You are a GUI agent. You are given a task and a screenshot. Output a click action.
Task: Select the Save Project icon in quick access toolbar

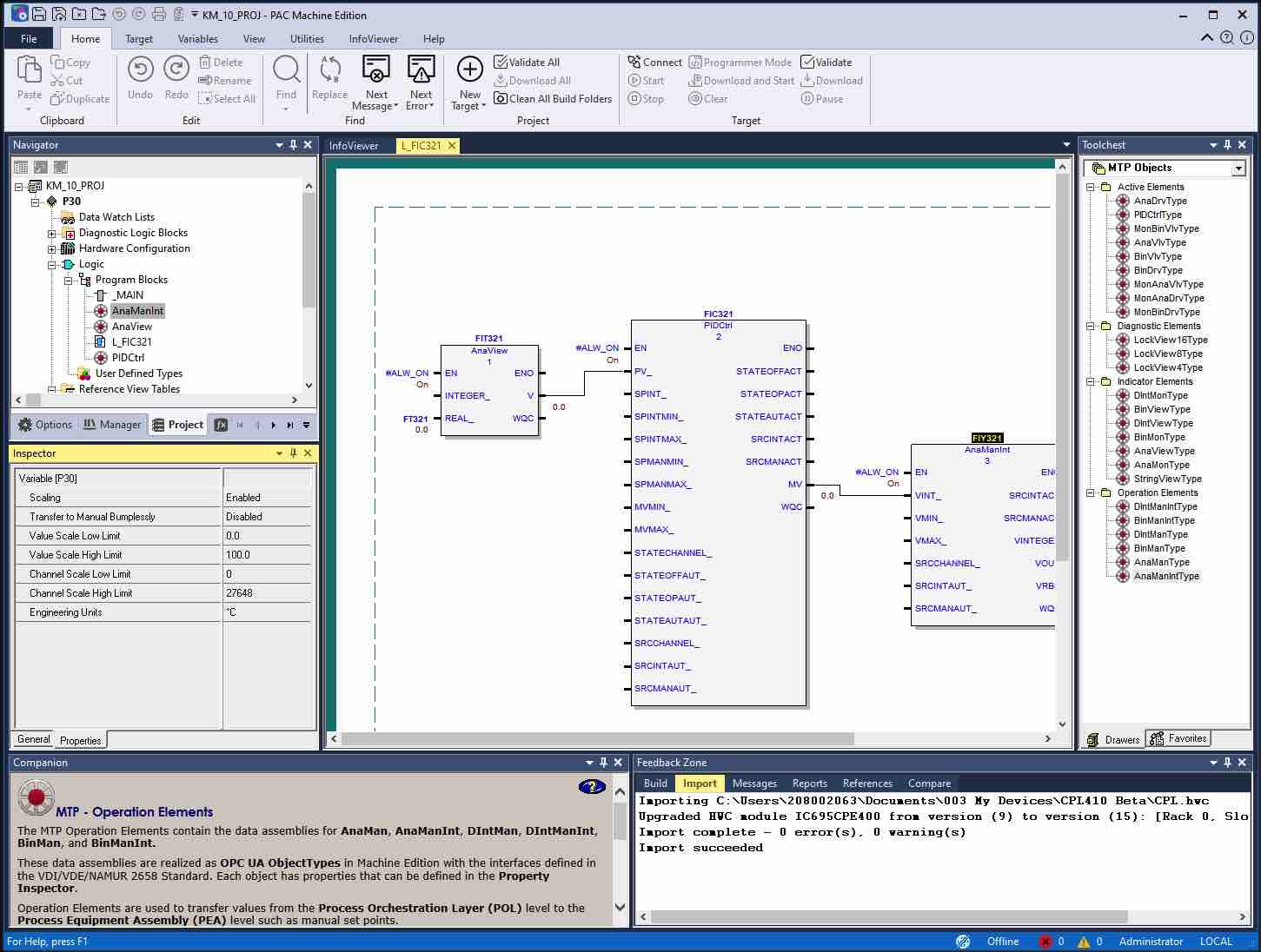37,13
